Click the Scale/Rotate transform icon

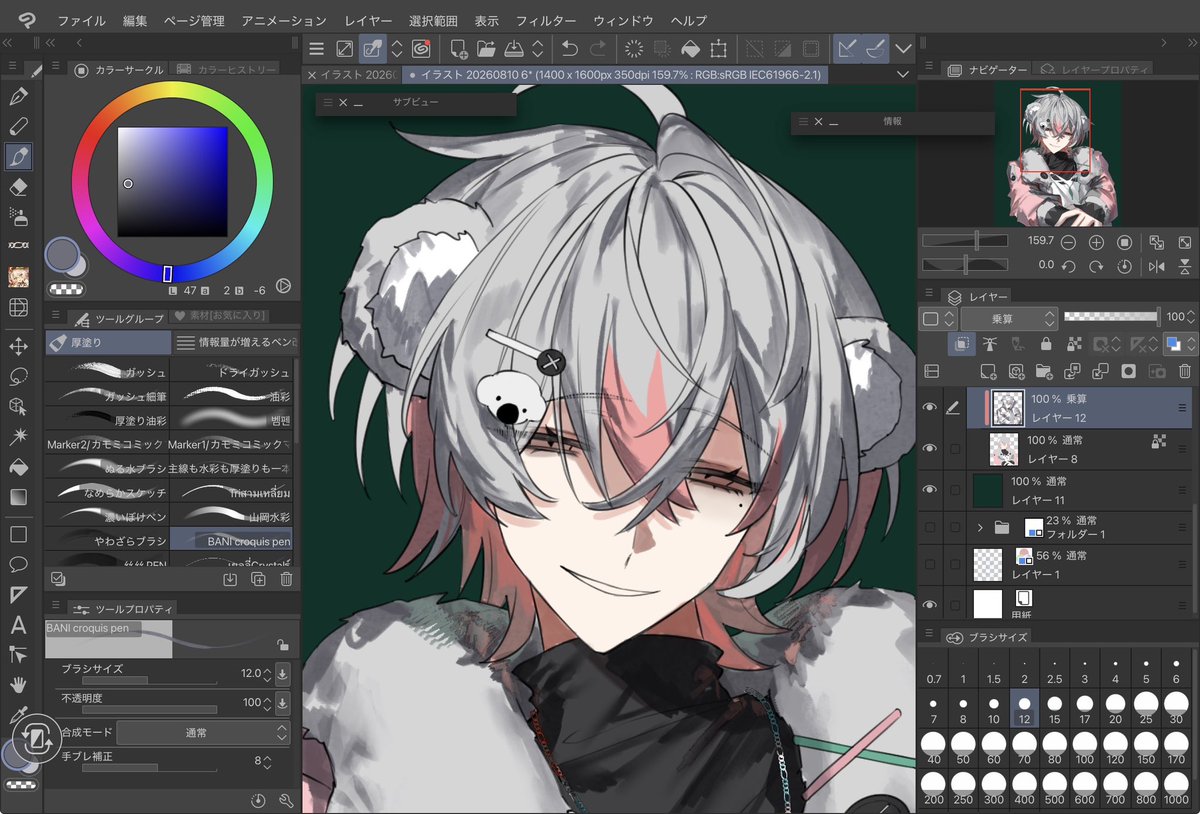(718, 48)
